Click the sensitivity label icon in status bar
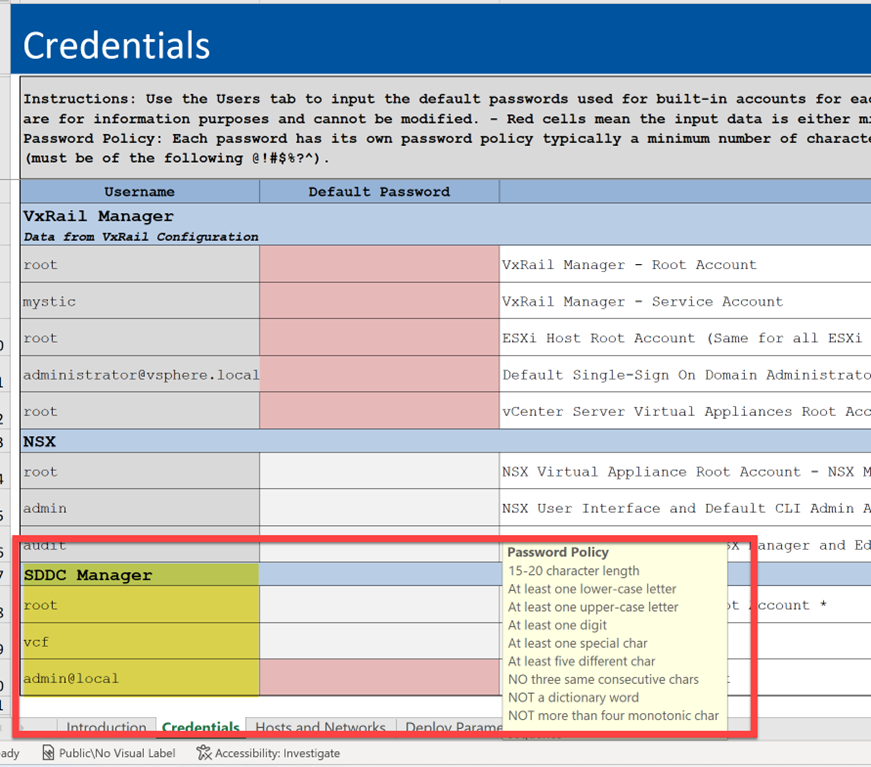 point(49,753)
